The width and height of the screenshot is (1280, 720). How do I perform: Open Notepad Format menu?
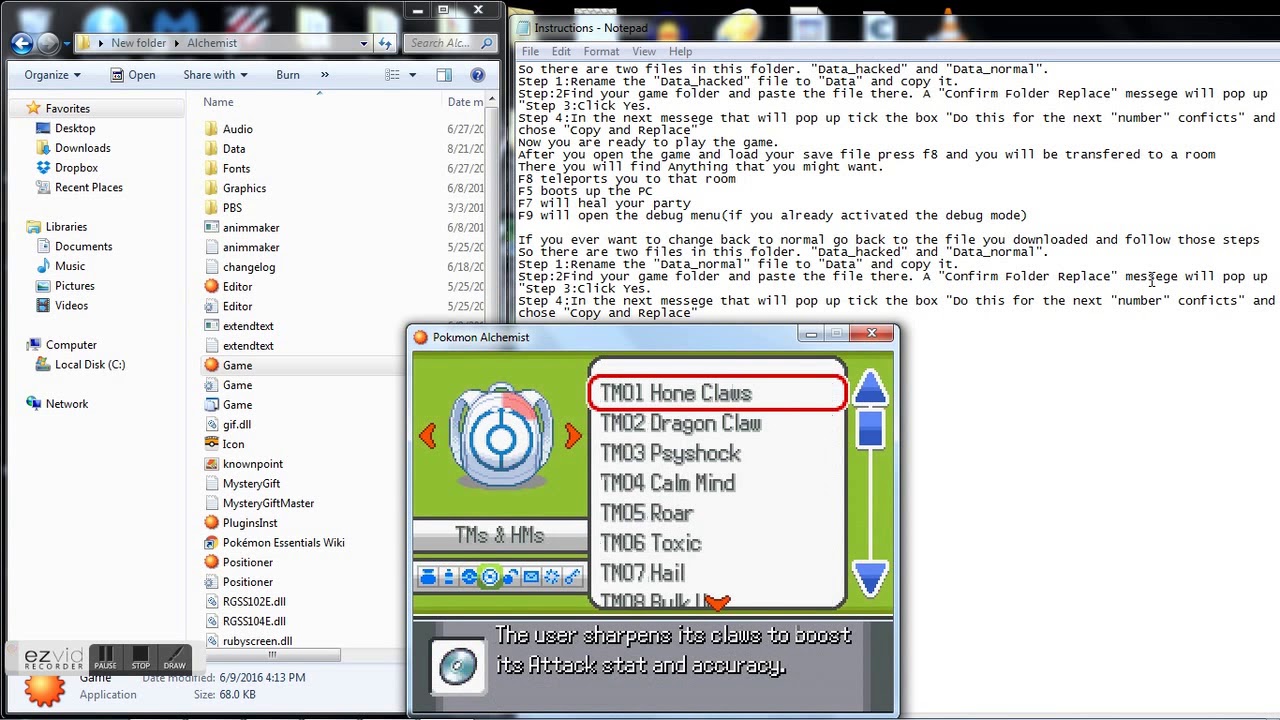601,52
